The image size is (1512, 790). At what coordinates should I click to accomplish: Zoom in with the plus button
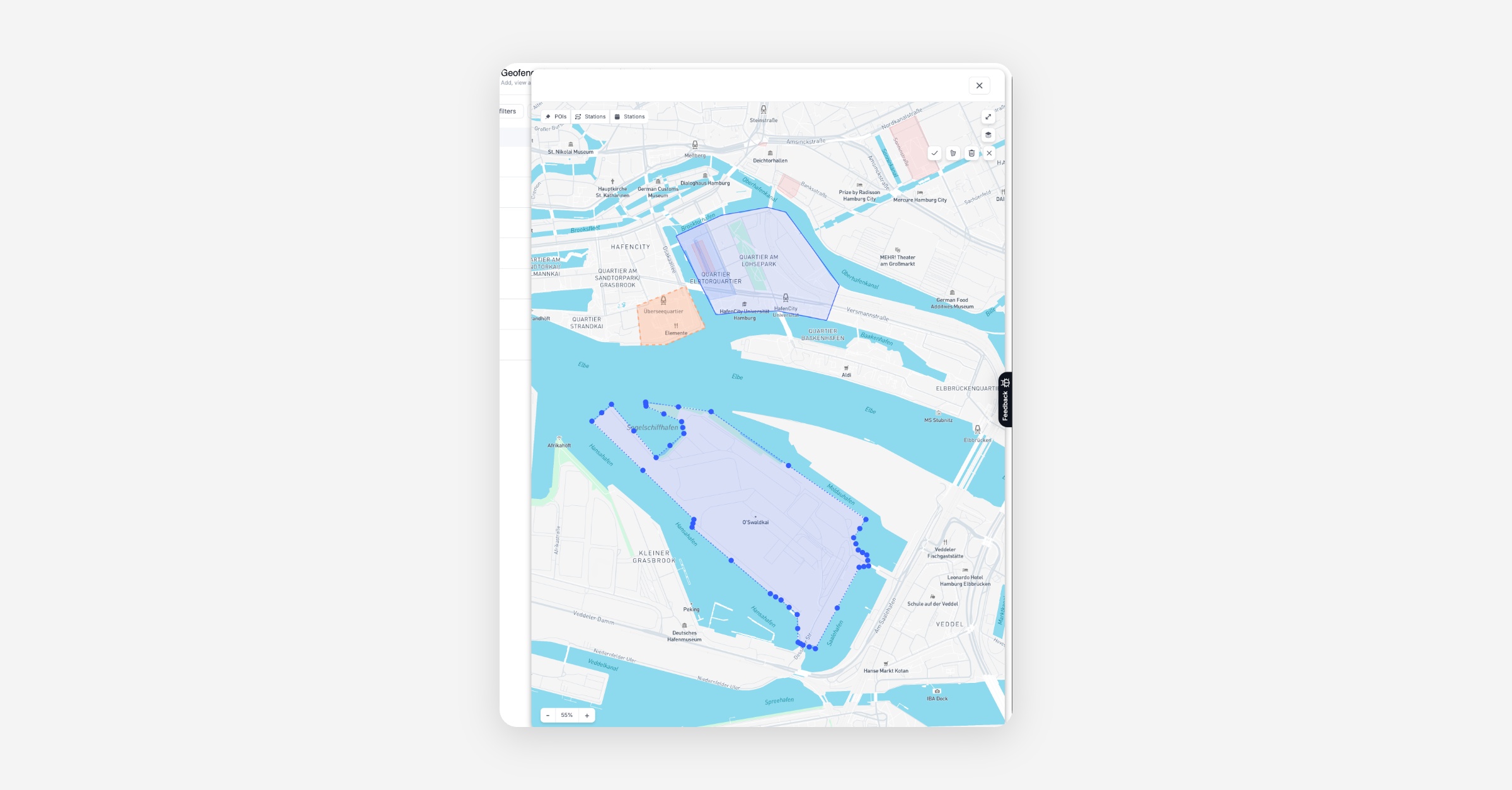(587, 715)
